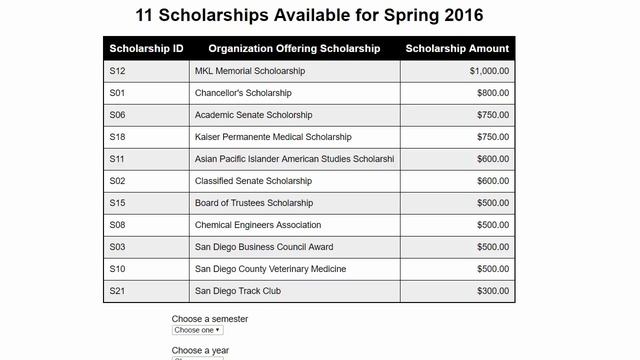Click the Scholarship Amount column header
The height and width of the screenshot is (360, 640).
457,49
